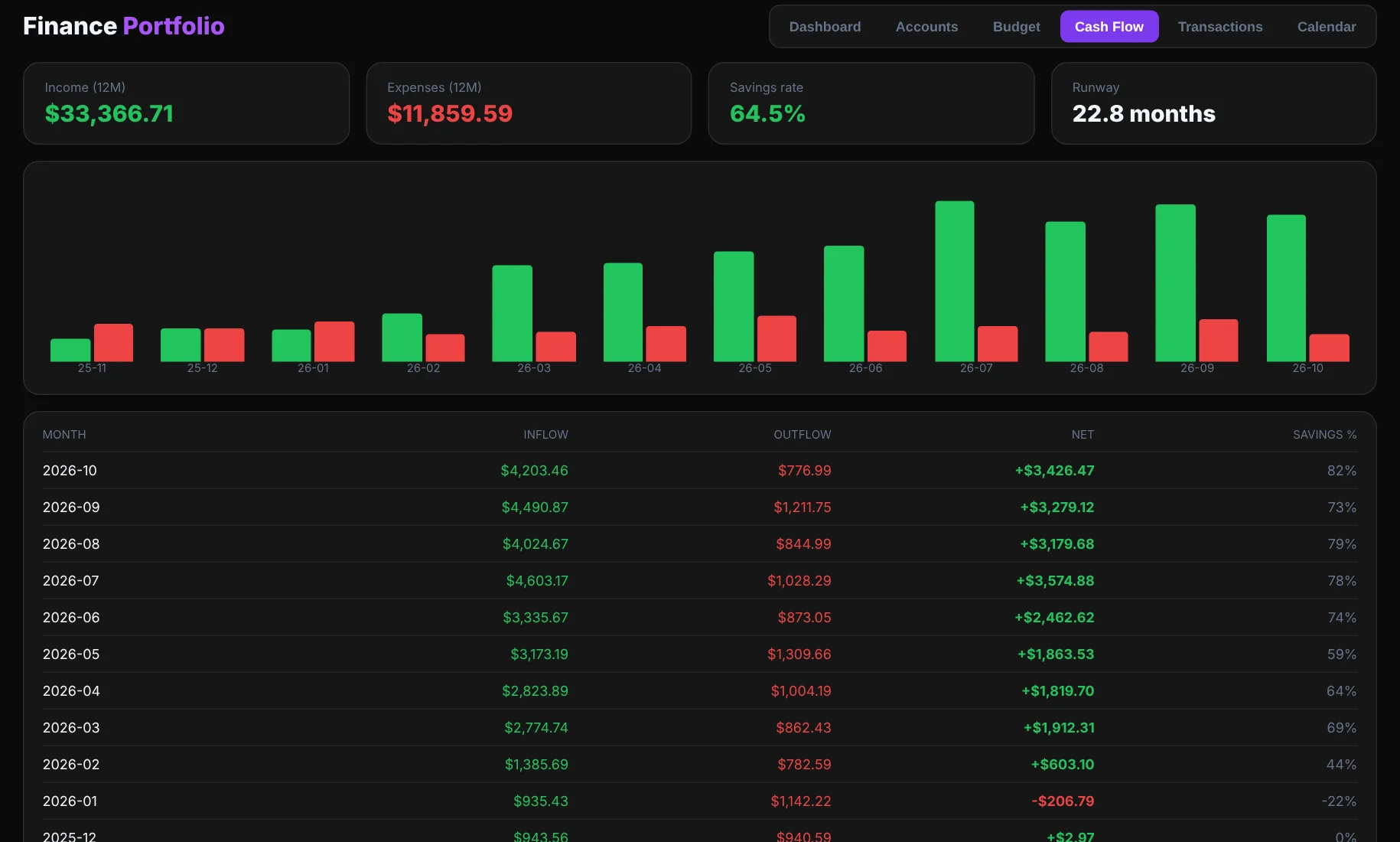Click the MONTH column header
This screenshot has height=842, width=1400.
click(x=64, y=434)
